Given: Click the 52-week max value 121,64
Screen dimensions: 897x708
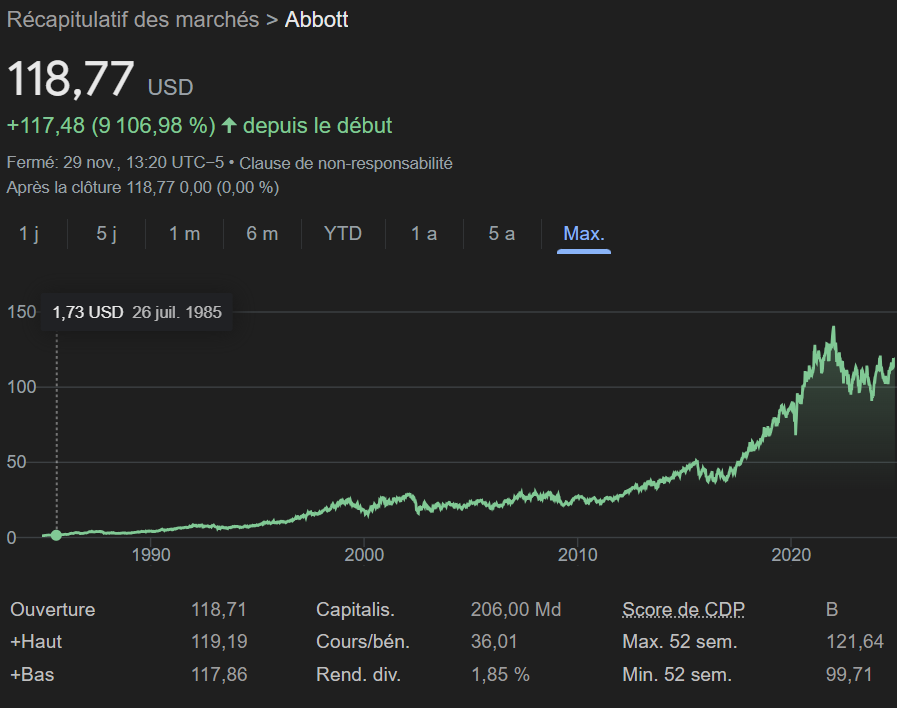Looking at the screenshot, I should coord(855,642).
